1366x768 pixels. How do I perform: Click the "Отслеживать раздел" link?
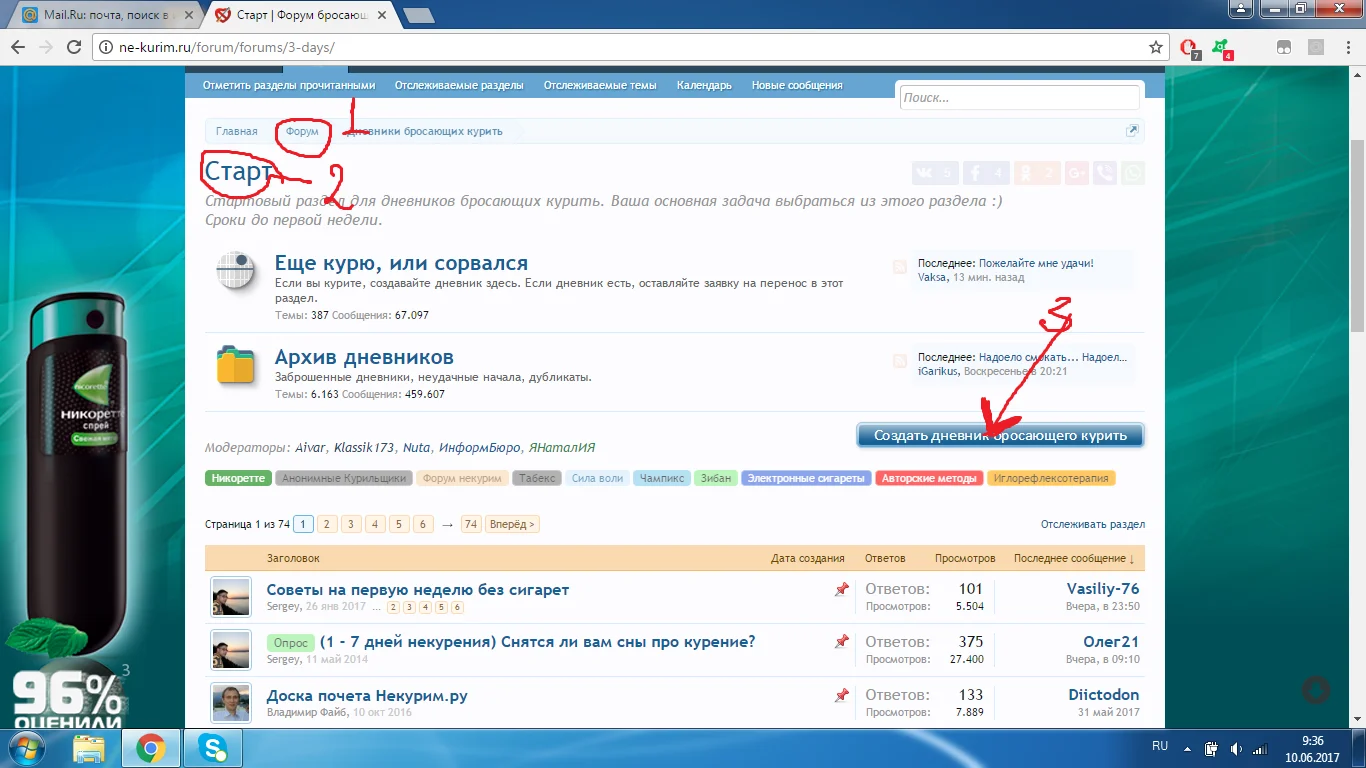coord(1092,523)
